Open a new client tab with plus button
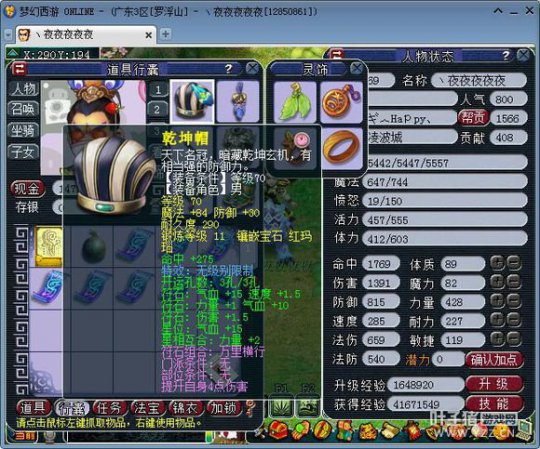The image size is (540, 449). 166,34
